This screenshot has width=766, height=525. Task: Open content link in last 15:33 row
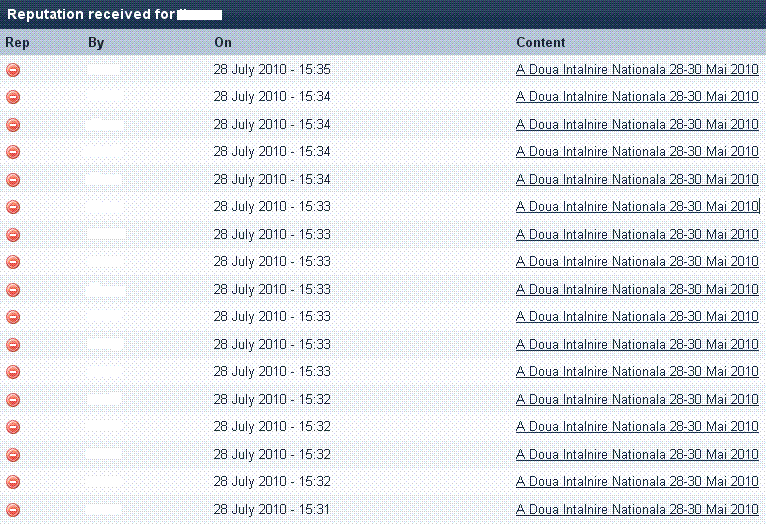[x=637, y=372]
